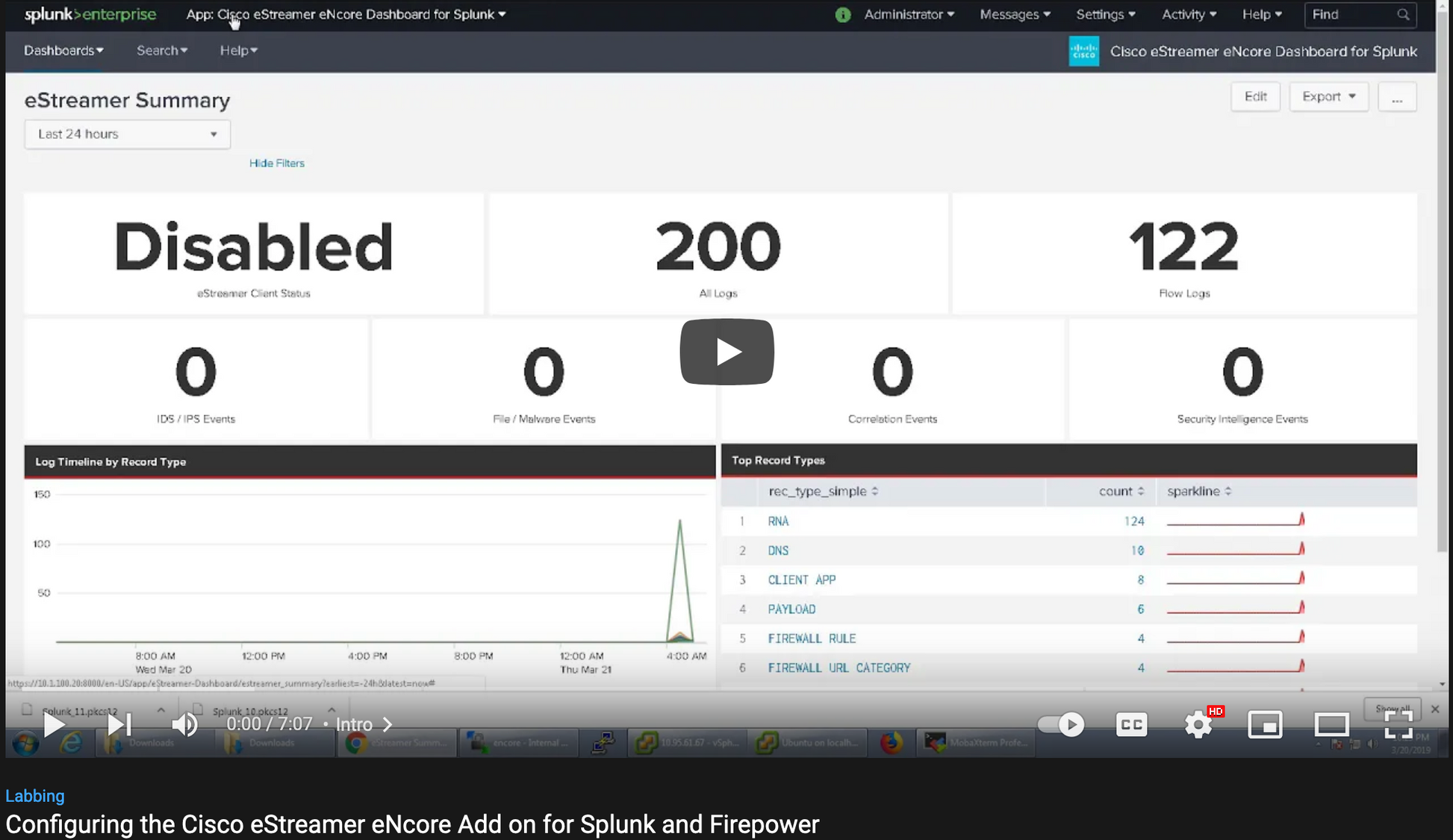The image size is (1453, 840).
Task: Play the video from the control bar
Action: click(54, 724)
